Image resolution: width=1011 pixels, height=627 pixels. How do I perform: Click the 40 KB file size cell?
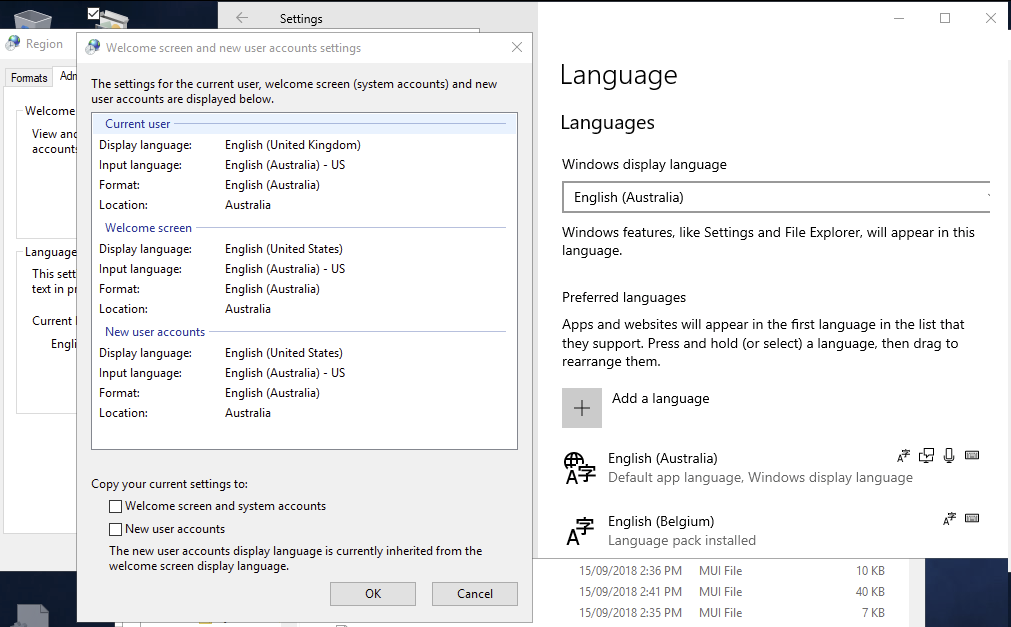[x=870, y=592]
